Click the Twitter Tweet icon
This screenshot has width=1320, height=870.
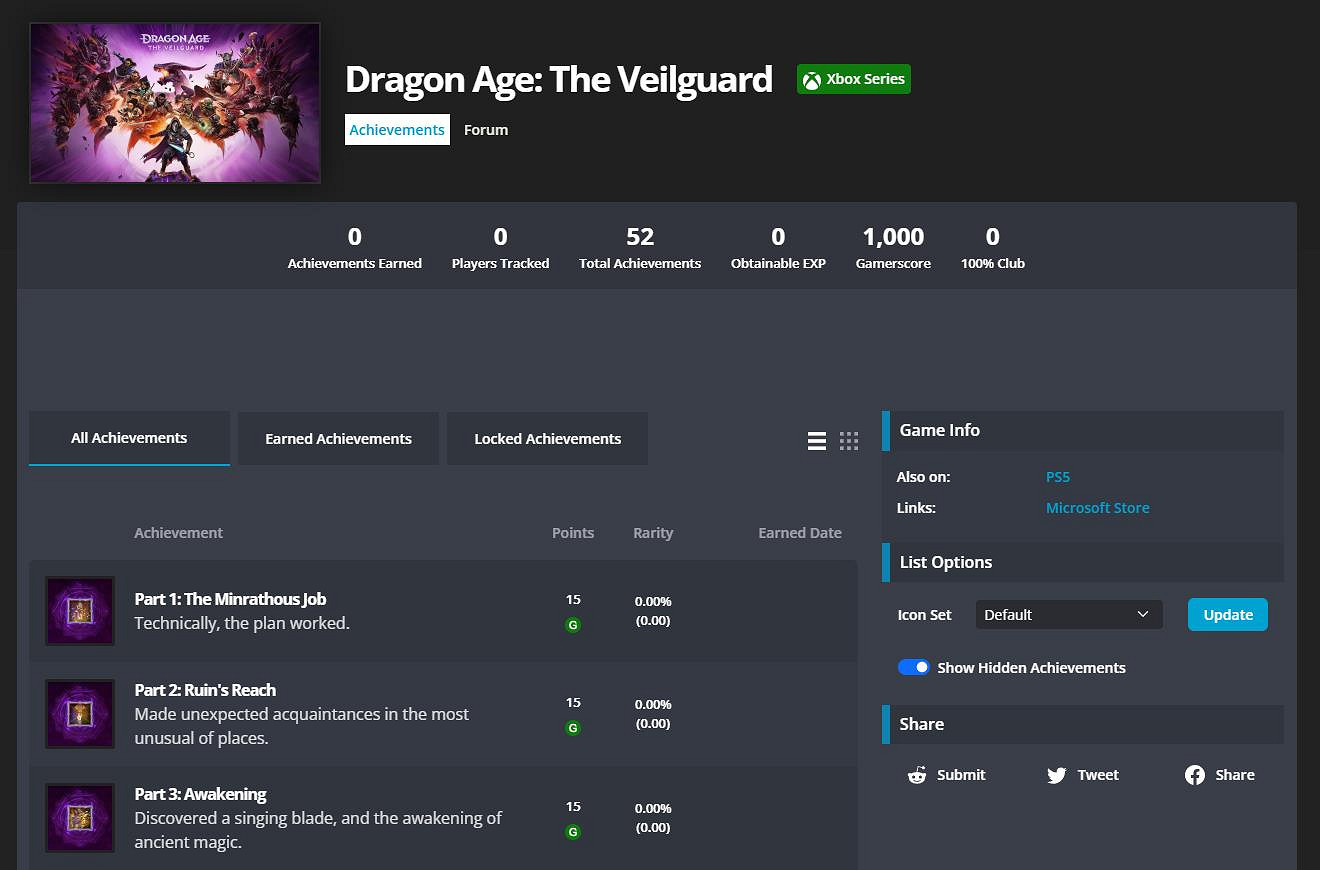pos(1056,775)
